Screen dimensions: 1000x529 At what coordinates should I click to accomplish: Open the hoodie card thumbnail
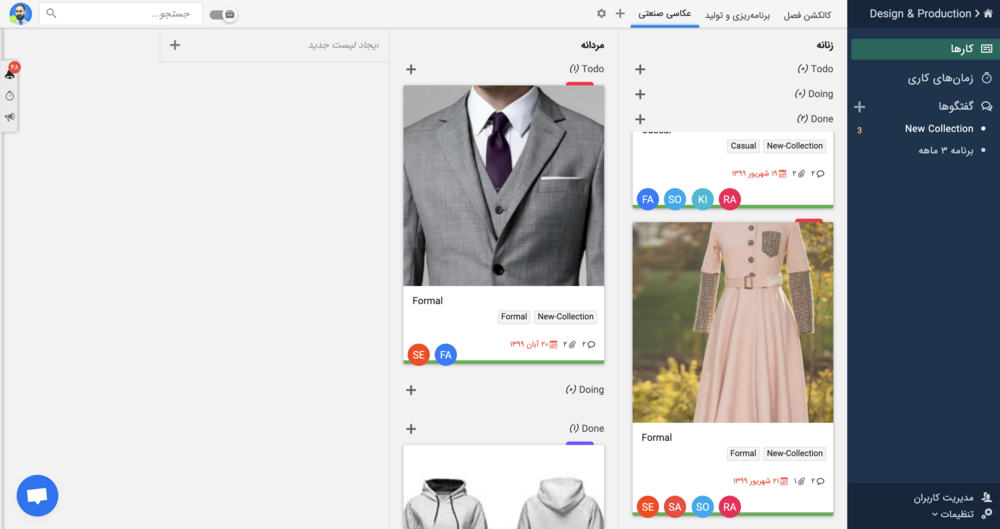point(504,488)
